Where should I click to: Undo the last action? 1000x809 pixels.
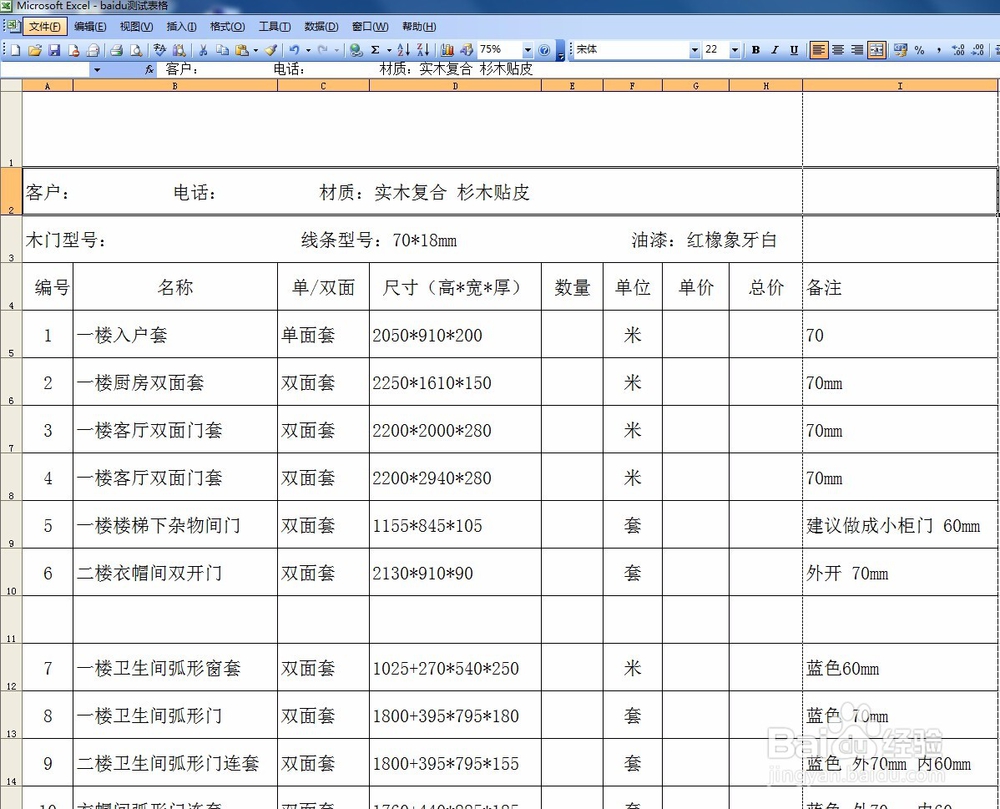pos(295,50)
